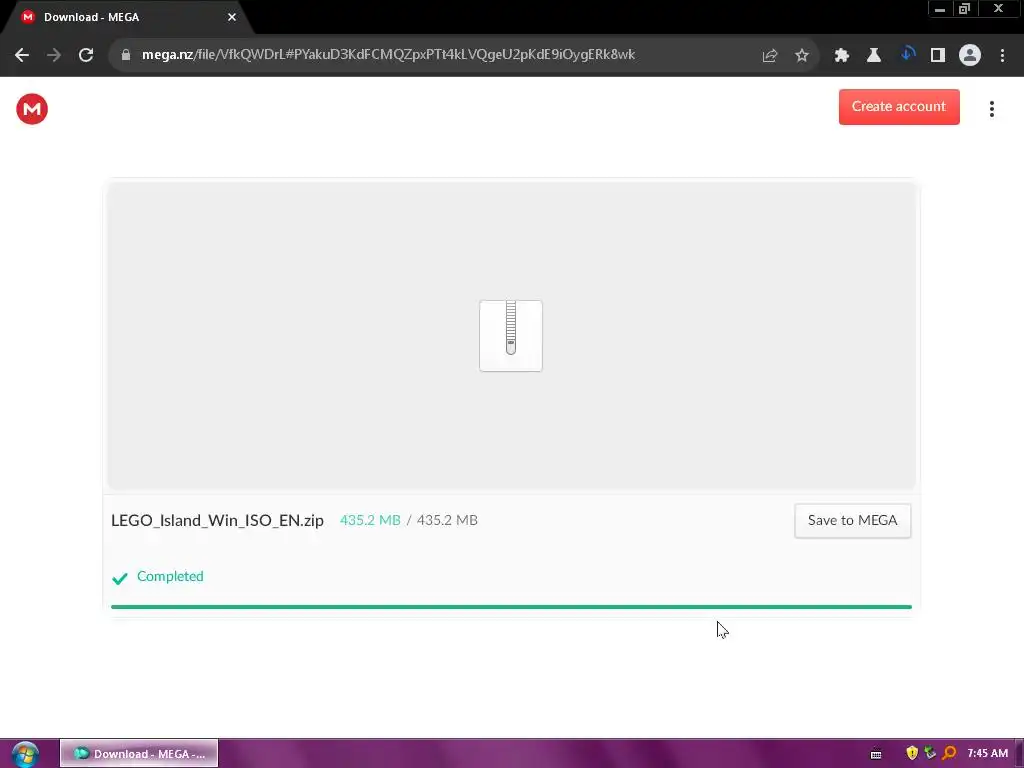Viewport: 1024px width, 768px height.
Task: Click the Save to MEGA button
Action: coord(852,520)
